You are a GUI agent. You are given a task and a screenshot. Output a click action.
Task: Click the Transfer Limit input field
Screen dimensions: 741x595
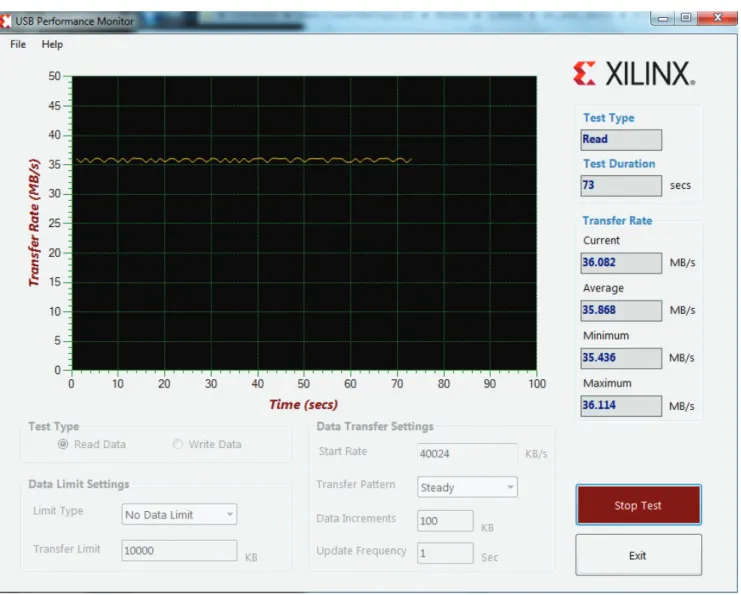pyautogui.click(x=179, y=551)
